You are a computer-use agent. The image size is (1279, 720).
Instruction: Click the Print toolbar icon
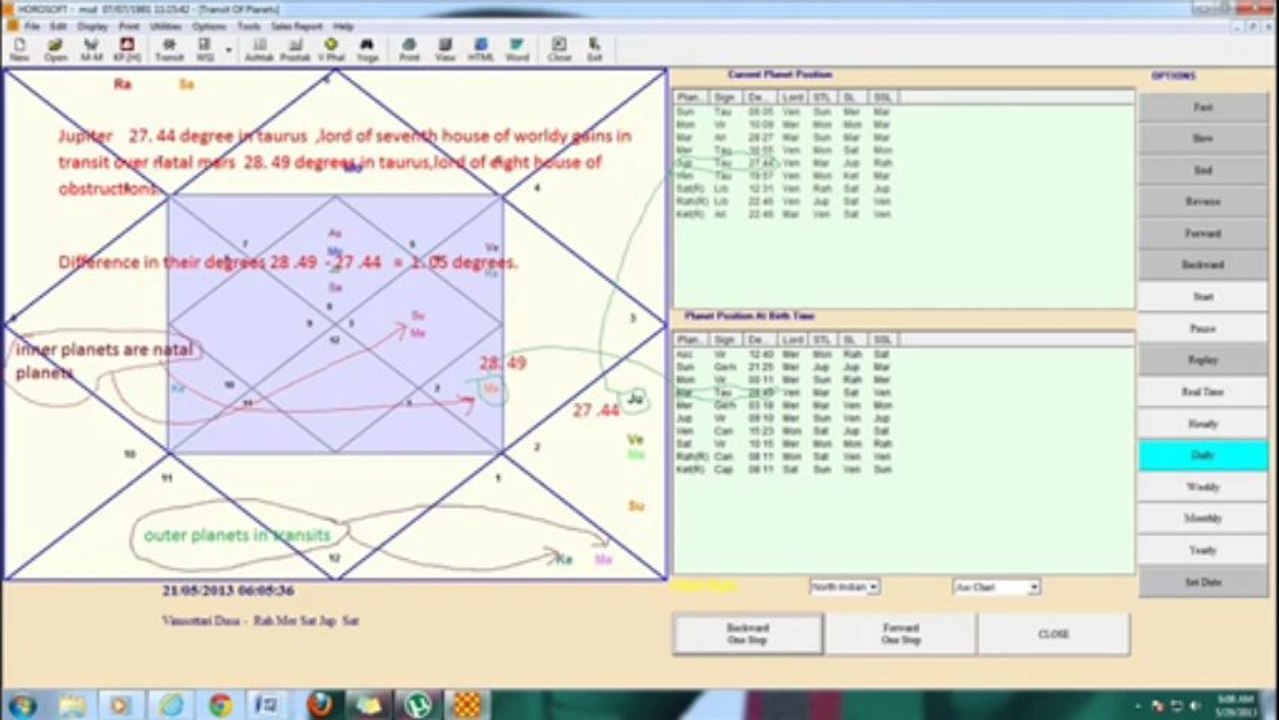[x=409, y=50]
